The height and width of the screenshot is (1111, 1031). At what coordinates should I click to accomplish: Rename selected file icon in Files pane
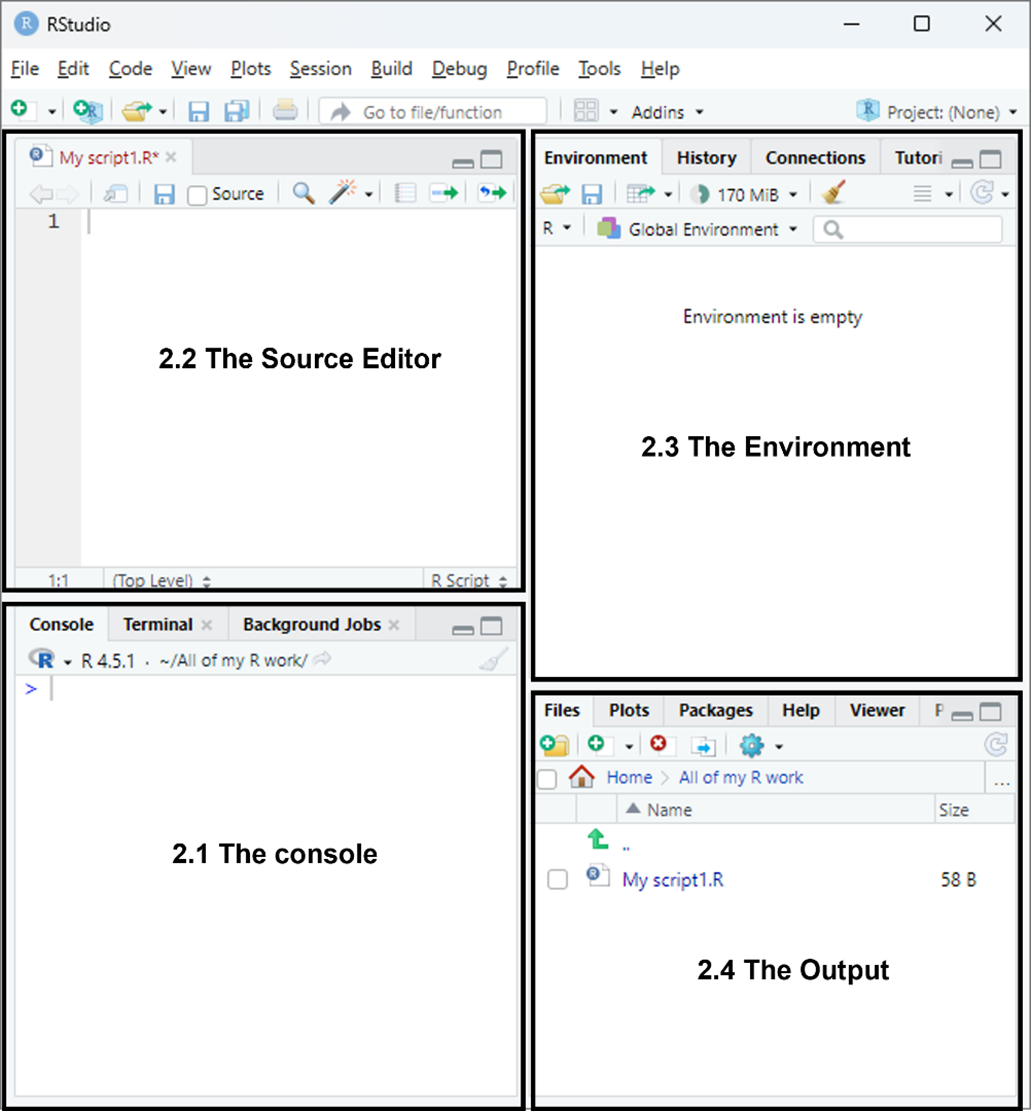[703, 745]
